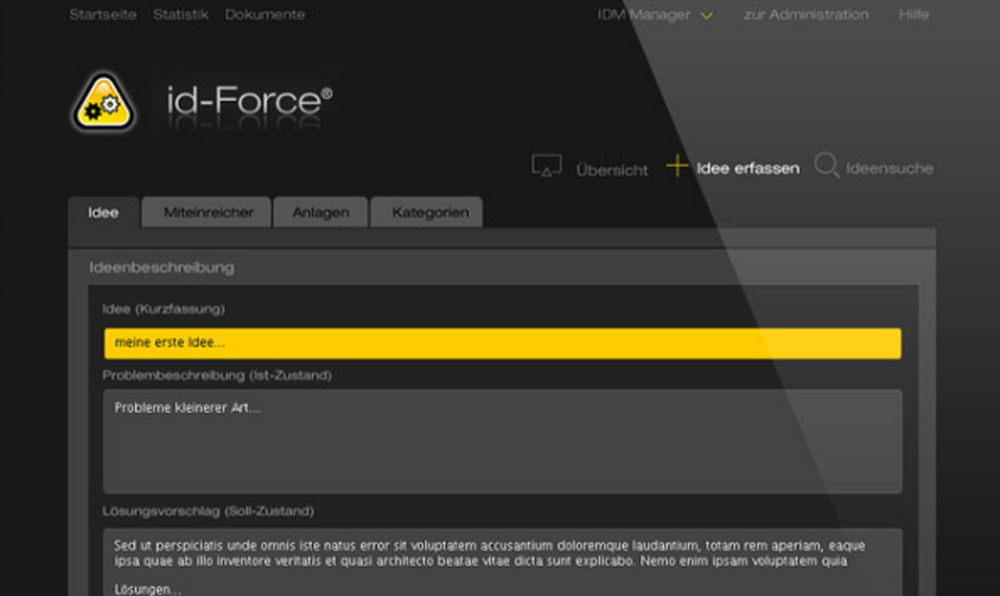This screenshot has height=596, width=1000.
Task: Click the id-Force yellow gear logo
Action: 104,103
